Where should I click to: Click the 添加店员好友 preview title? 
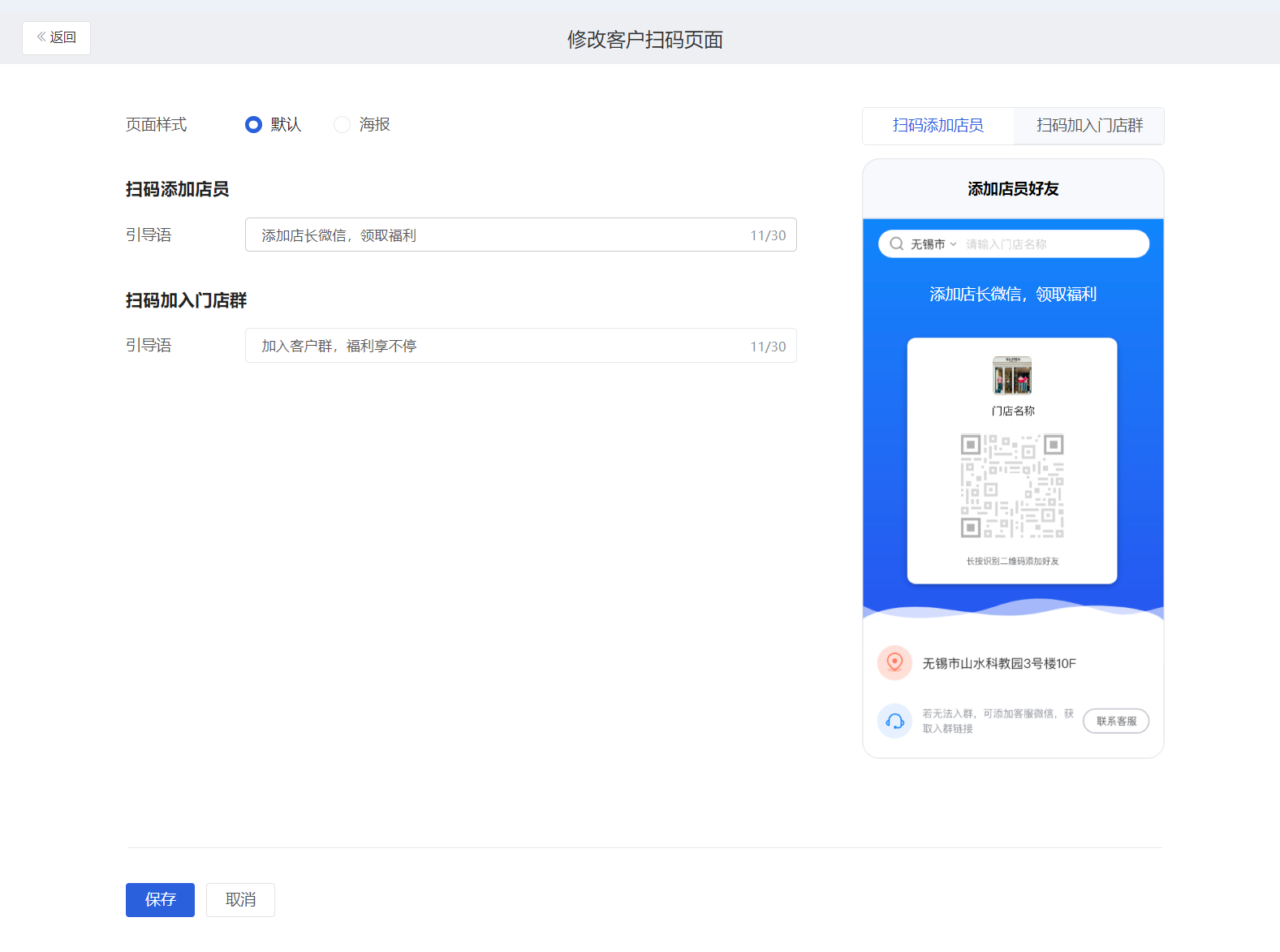[1013, 189]
